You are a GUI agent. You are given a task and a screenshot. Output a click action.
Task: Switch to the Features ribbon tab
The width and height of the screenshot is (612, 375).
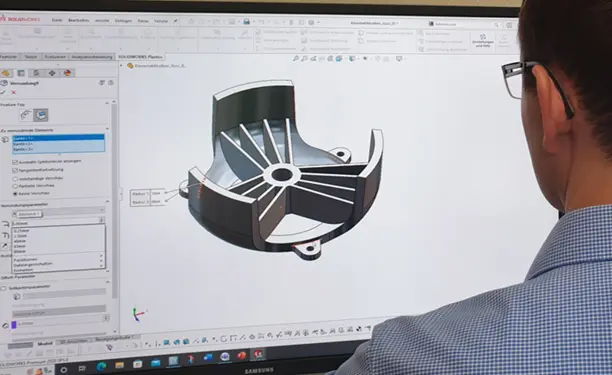tap(9, 57)
